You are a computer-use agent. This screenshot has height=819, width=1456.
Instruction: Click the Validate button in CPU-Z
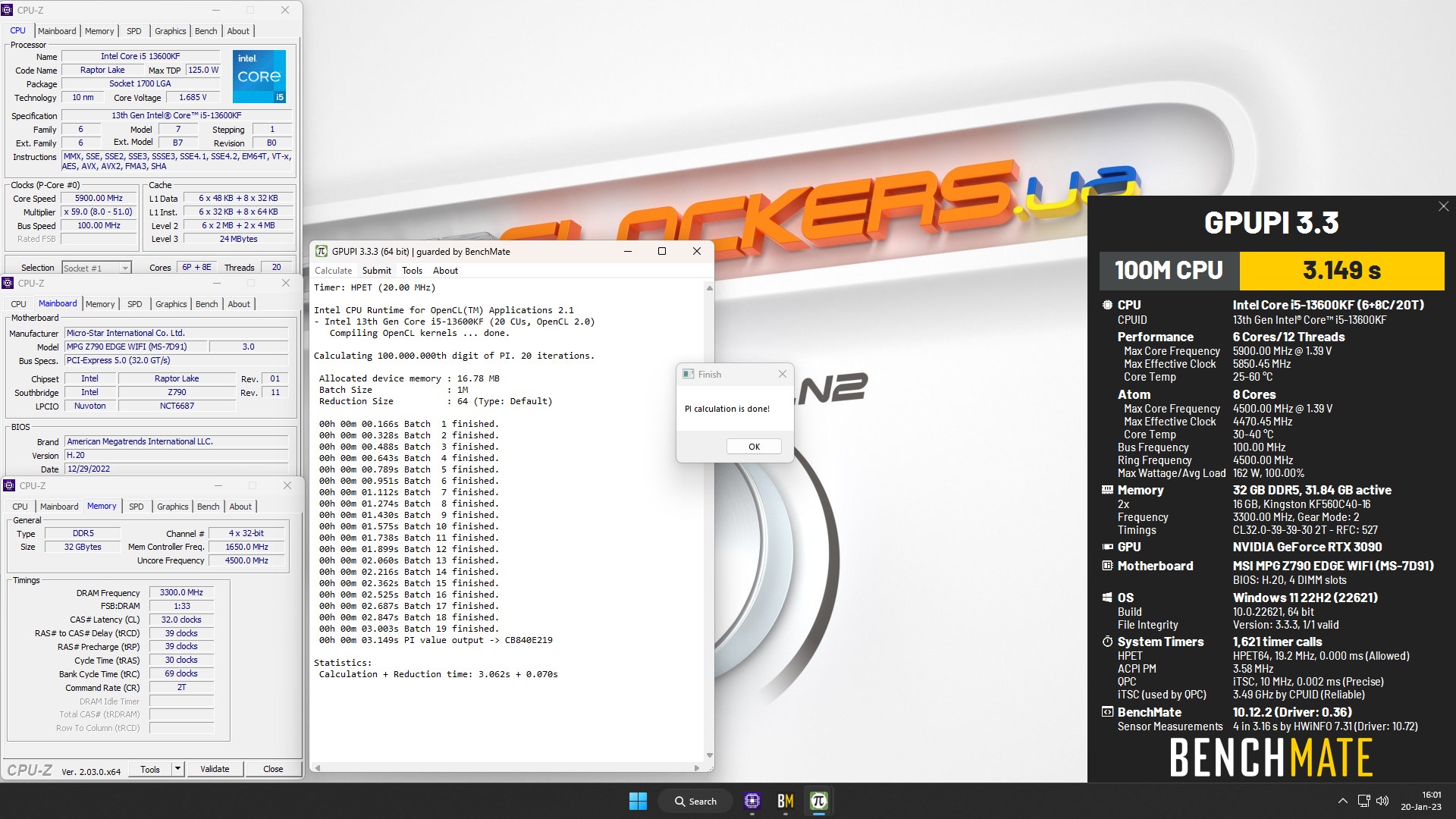215,769
